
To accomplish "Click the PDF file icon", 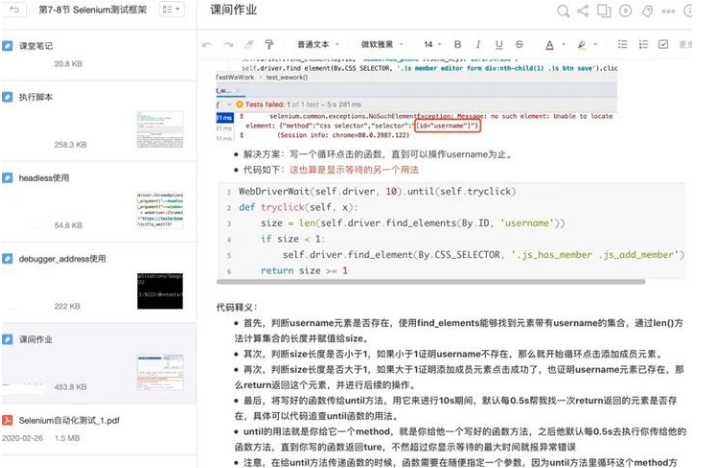I will pos(7,420).
